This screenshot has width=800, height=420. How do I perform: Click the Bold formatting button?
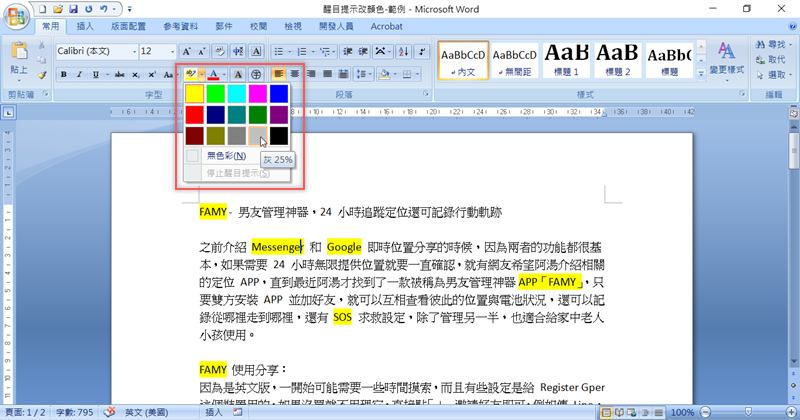click(64, 74)
